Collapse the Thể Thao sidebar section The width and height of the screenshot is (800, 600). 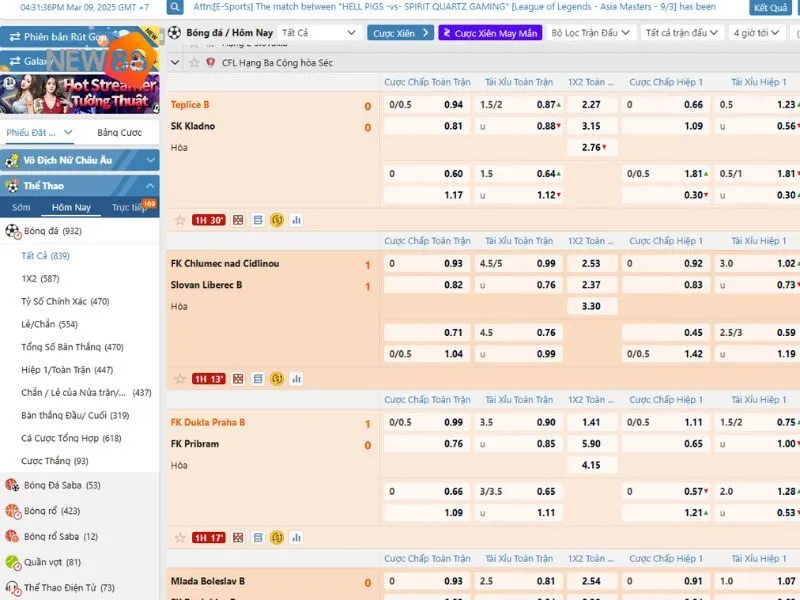[x=80, y=186]
